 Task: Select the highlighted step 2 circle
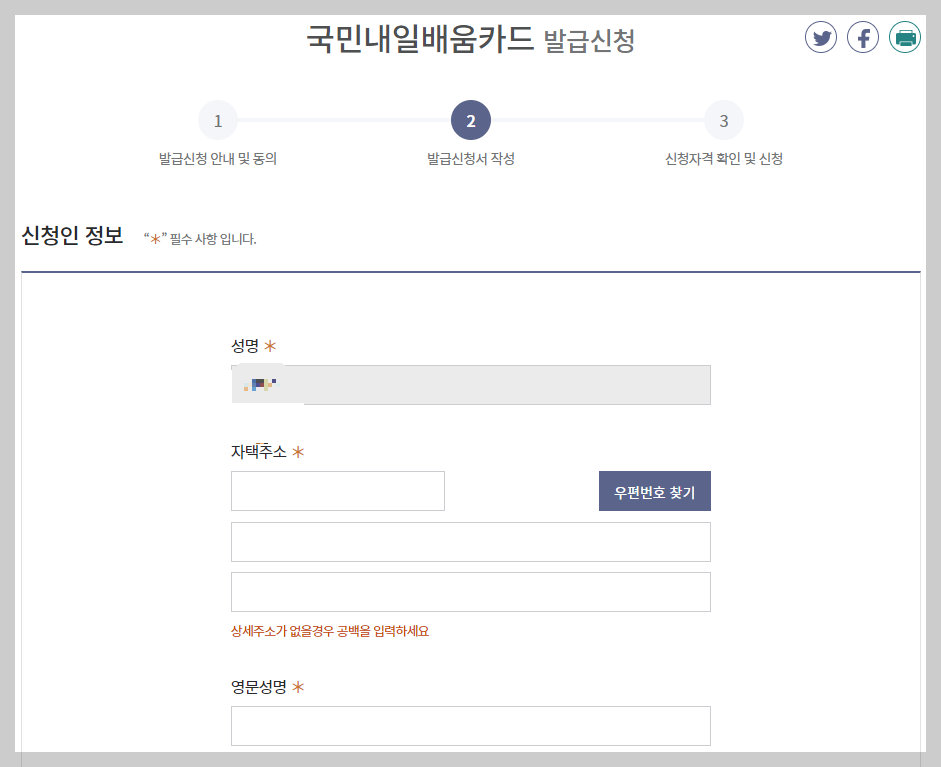(x=471, y=120)
